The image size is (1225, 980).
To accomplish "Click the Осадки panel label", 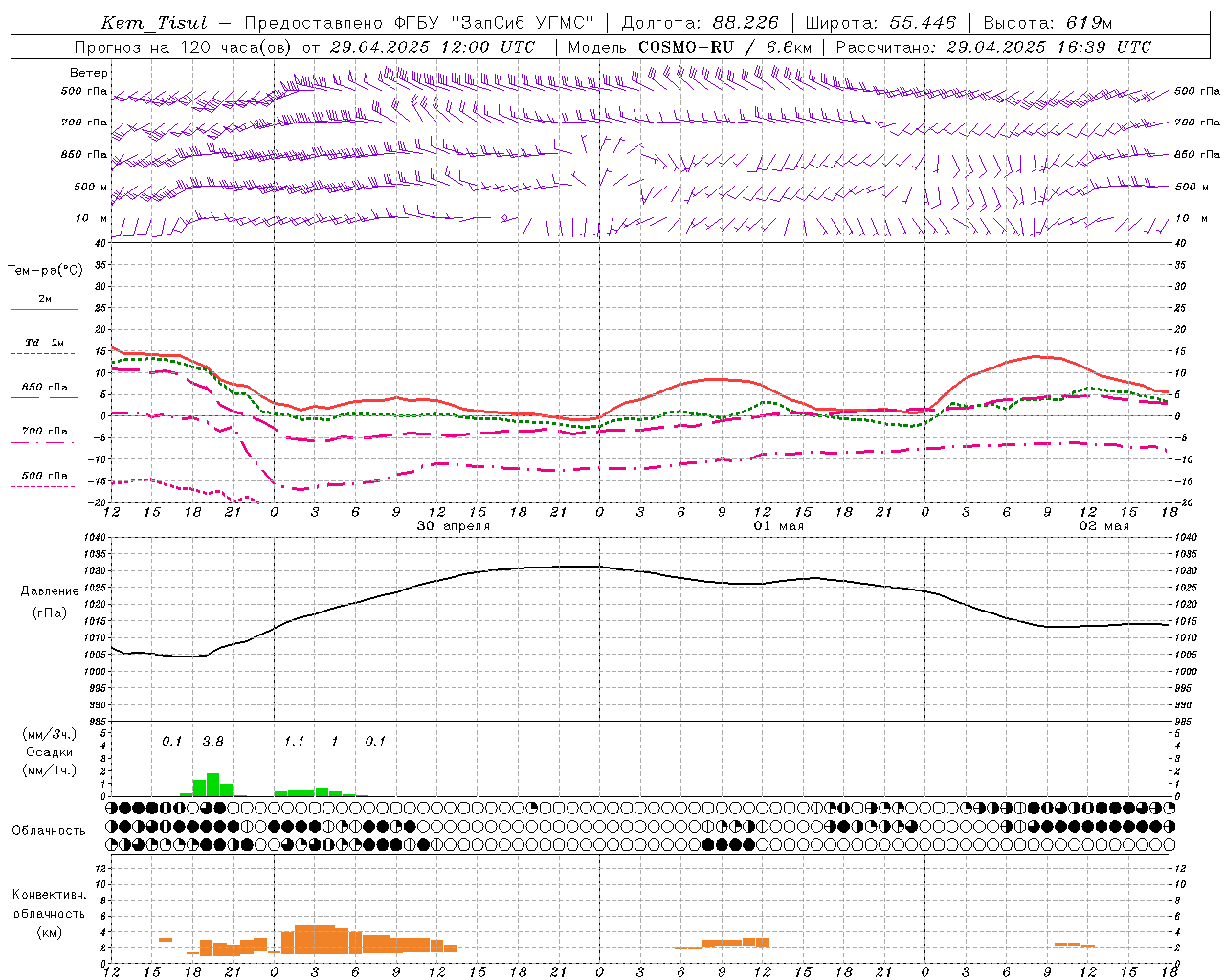I will click(x=50, y=752).
